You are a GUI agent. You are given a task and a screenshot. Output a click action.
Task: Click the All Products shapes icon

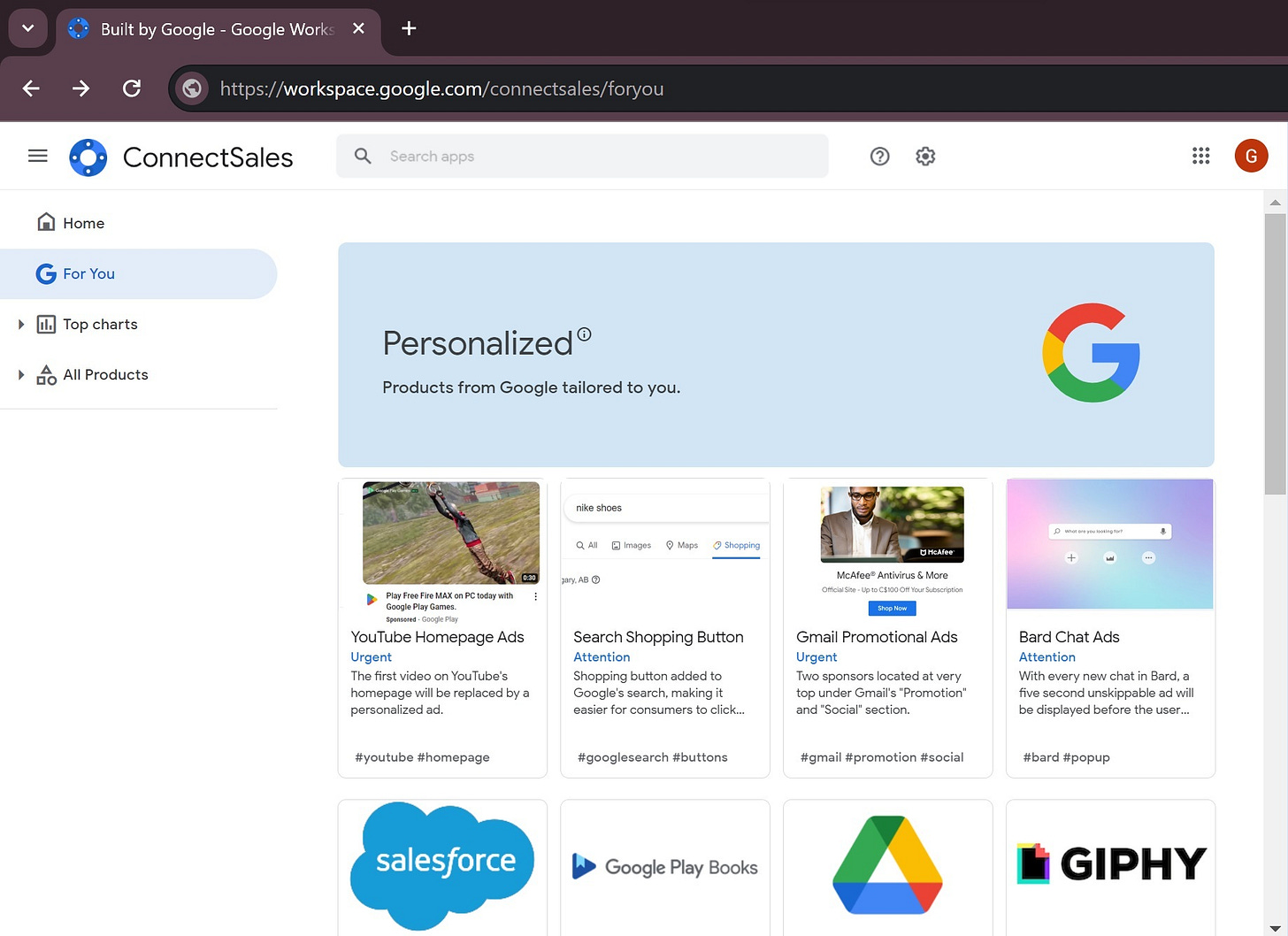tap(46, 375)
